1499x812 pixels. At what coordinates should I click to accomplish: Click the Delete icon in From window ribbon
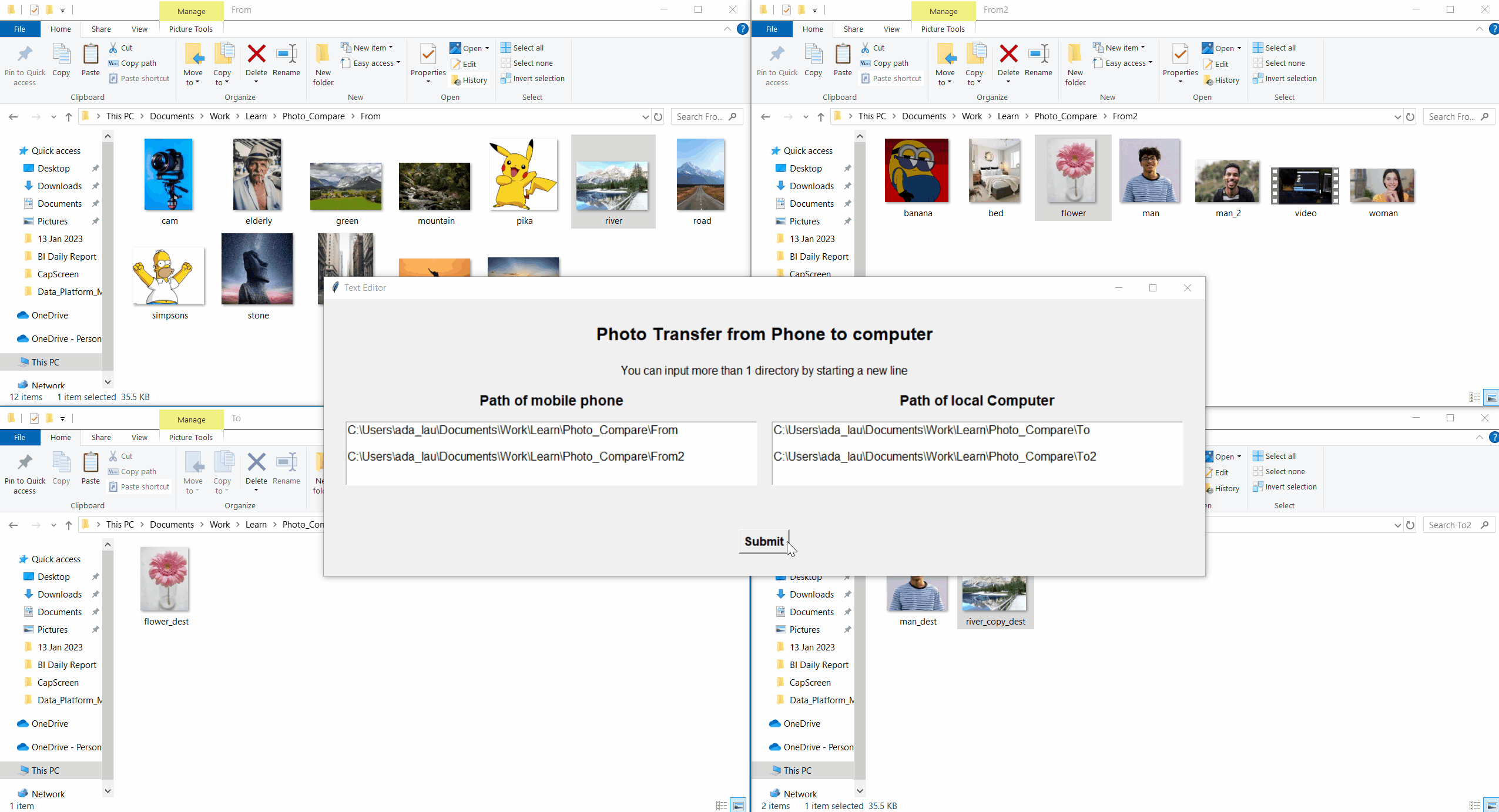[256, 55]
